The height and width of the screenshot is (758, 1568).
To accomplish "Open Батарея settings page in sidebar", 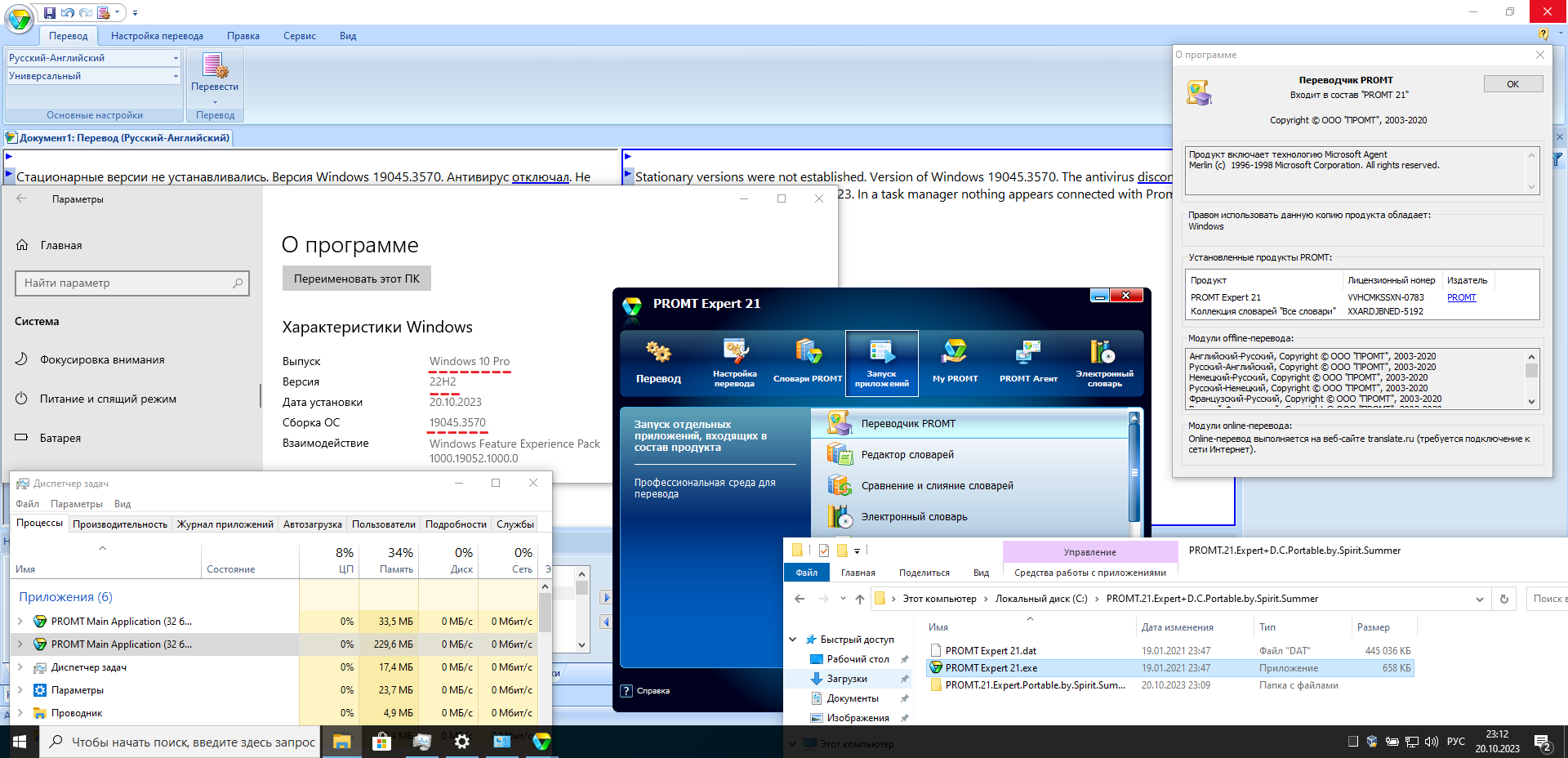I will (x=60, y=438).
